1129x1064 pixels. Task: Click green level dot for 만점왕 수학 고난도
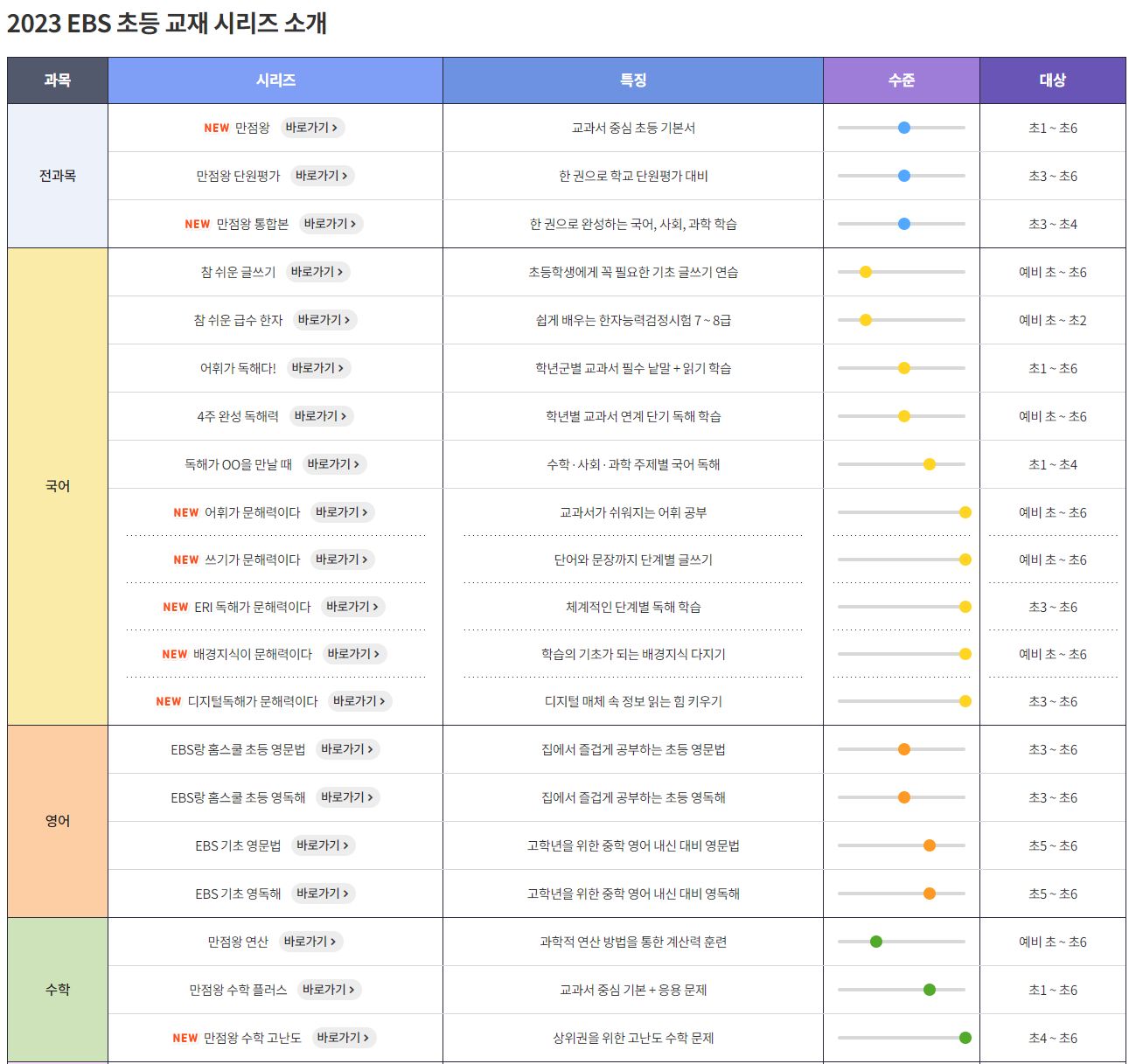click(965, 1038)
